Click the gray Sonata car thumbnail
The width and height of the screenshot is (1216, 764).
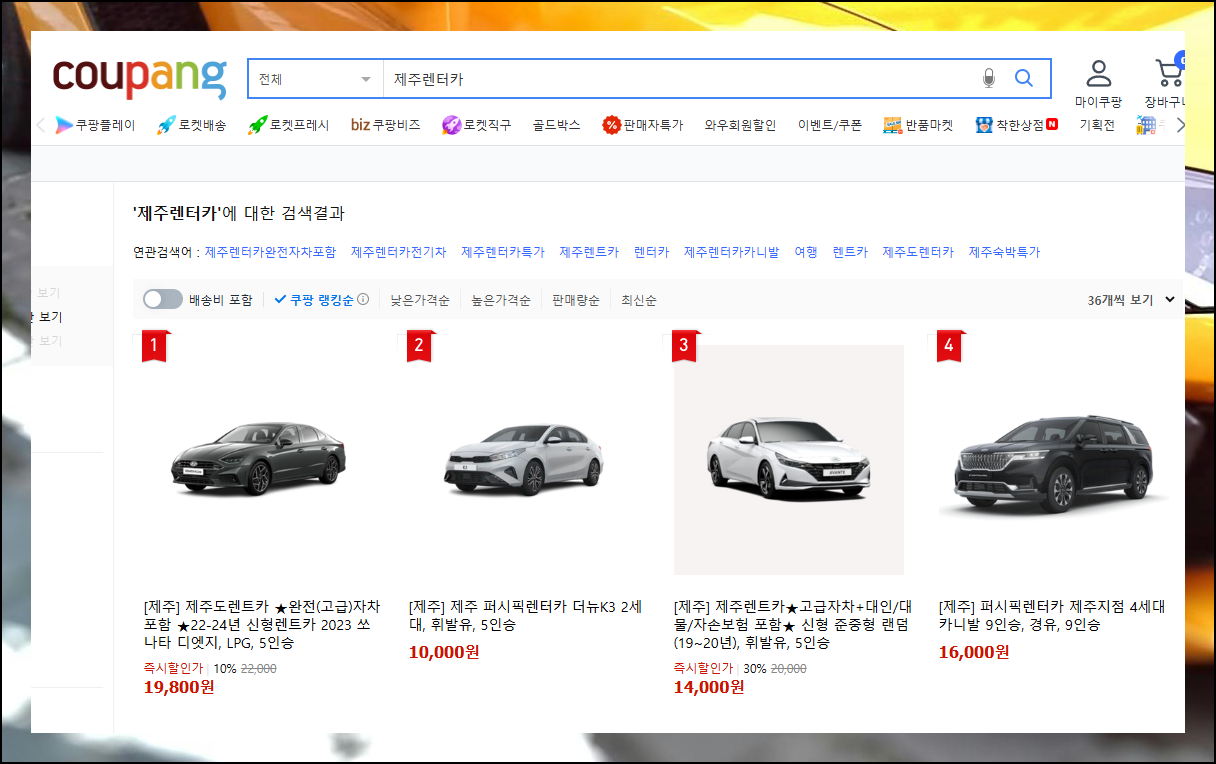pos(258,460)
